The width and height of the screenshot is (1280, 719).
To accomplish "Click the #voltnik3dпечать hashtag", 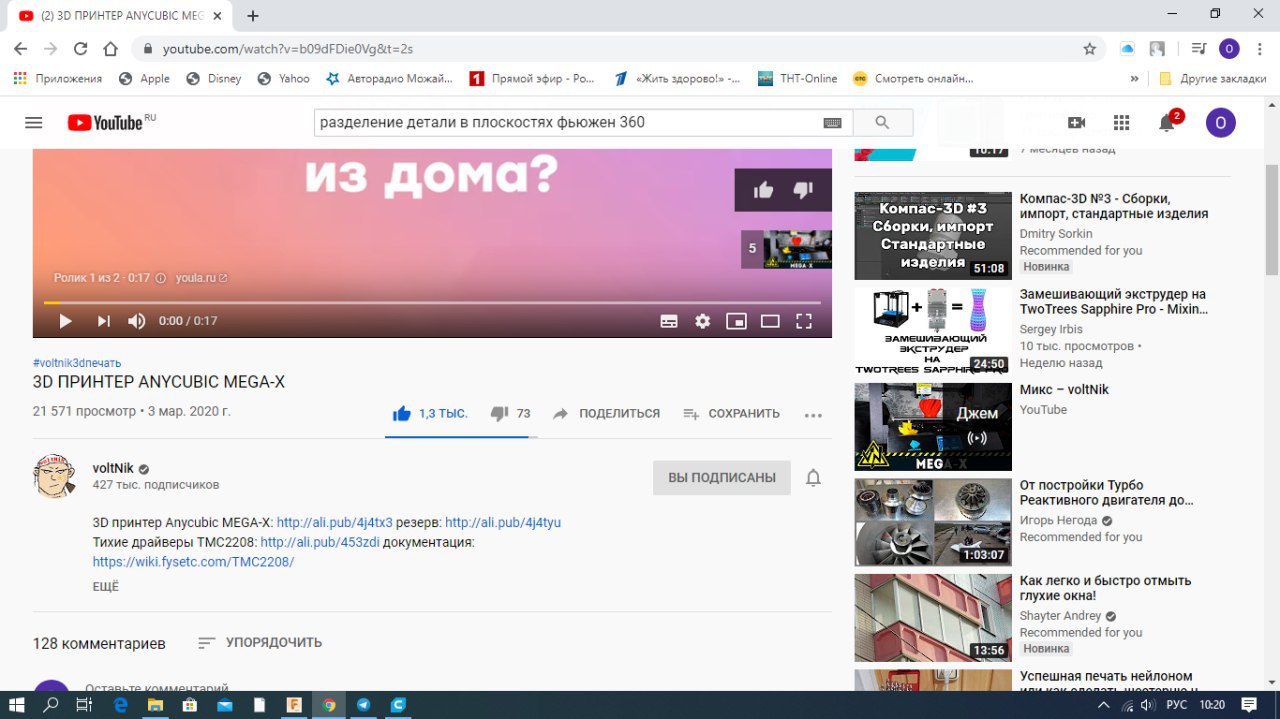I will pyautogui.click(x=77, y=363).
